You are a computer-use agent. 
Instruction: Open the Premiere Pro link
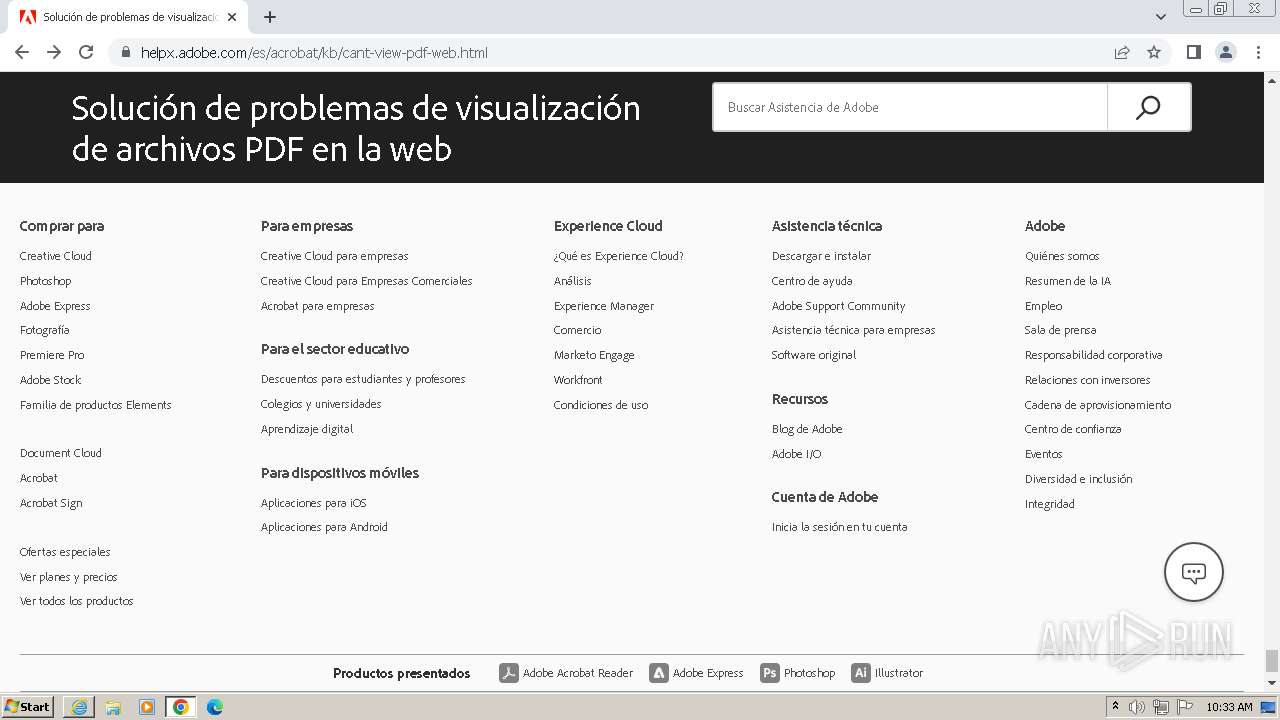pyautogui.click(x=52, y=355)
